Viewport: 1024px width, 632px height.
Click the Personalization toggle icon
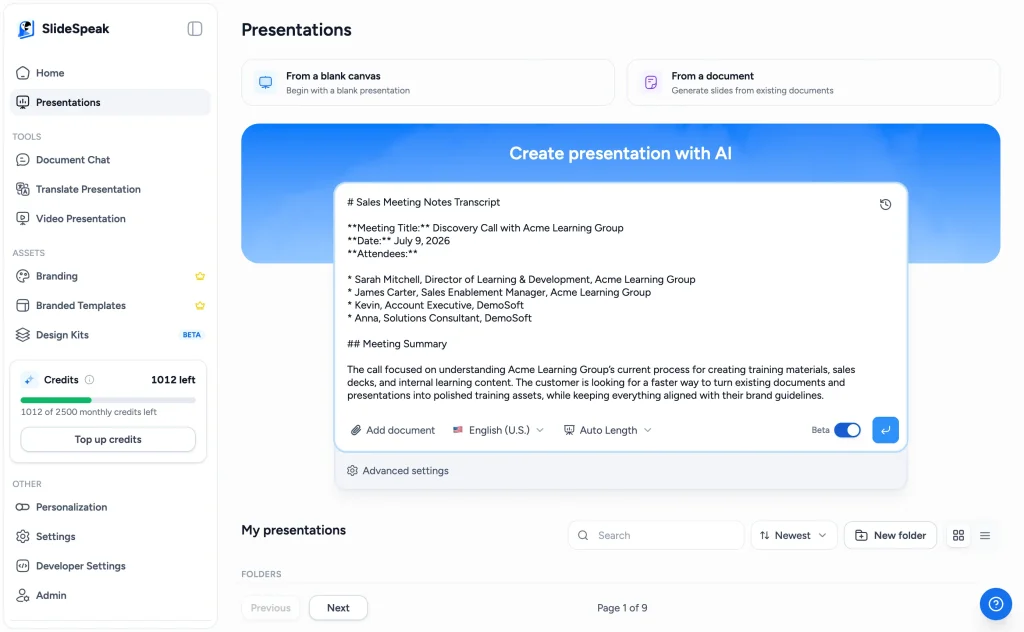point(23,507)
